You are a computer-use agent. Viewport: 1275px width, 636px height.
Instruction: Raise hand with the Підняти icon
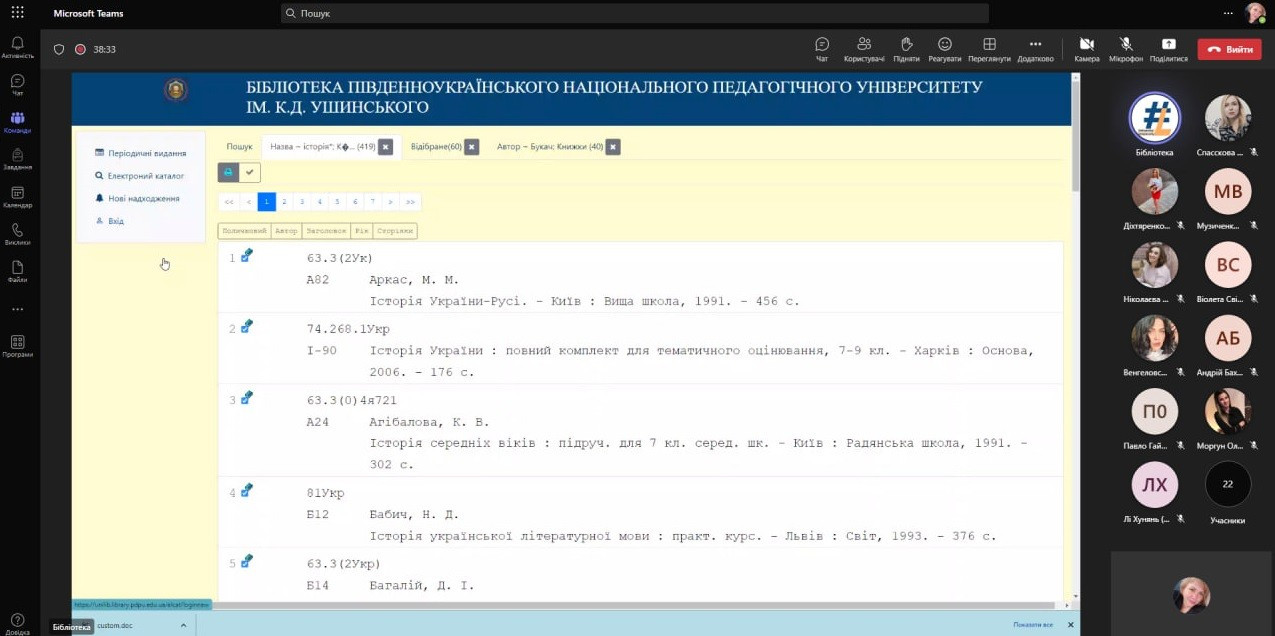click(x=906, y=48)
